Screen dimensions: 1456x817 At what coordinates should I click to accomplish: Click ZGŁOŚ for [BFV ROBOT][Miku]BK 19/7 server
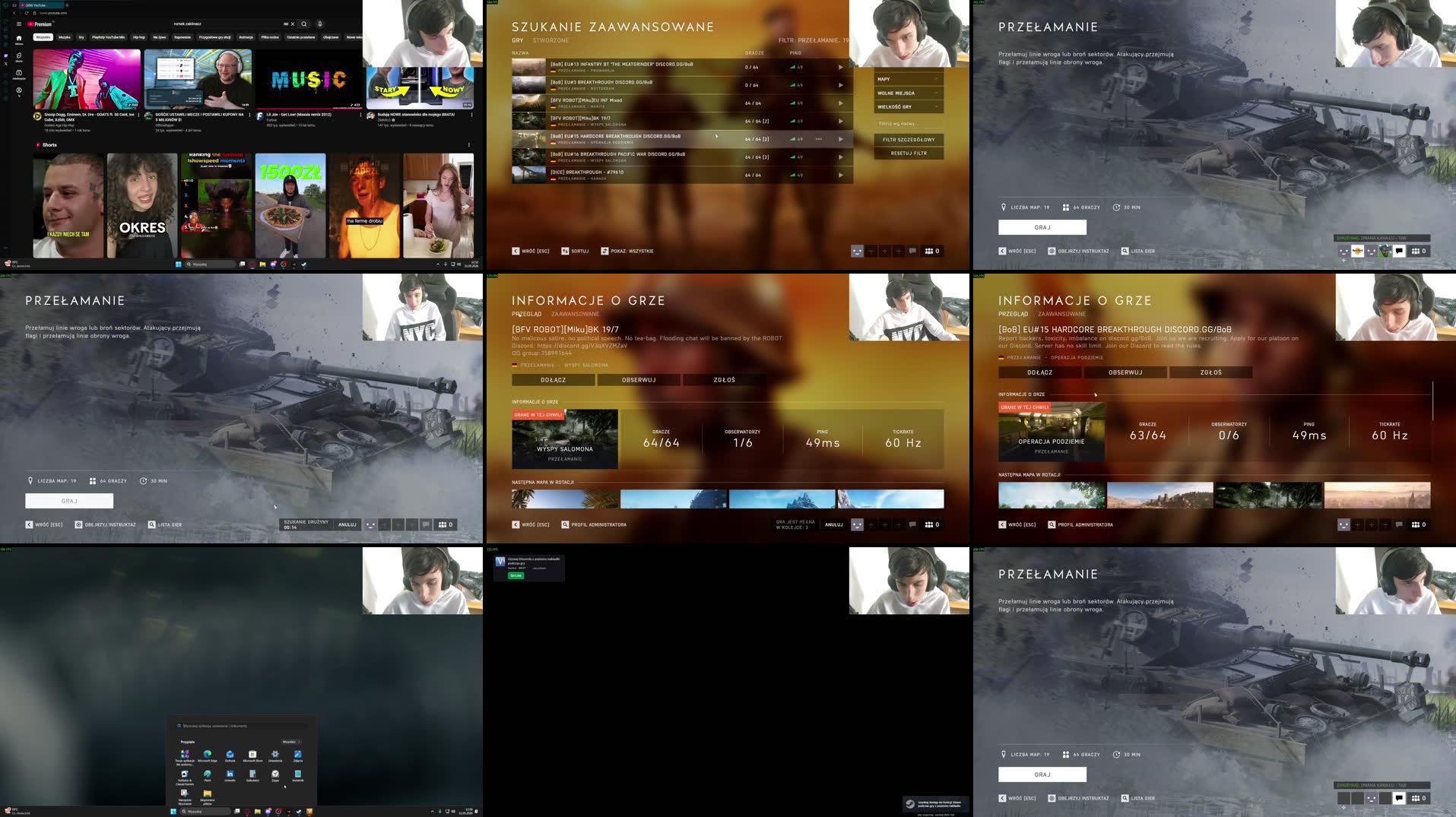[724, 380]
